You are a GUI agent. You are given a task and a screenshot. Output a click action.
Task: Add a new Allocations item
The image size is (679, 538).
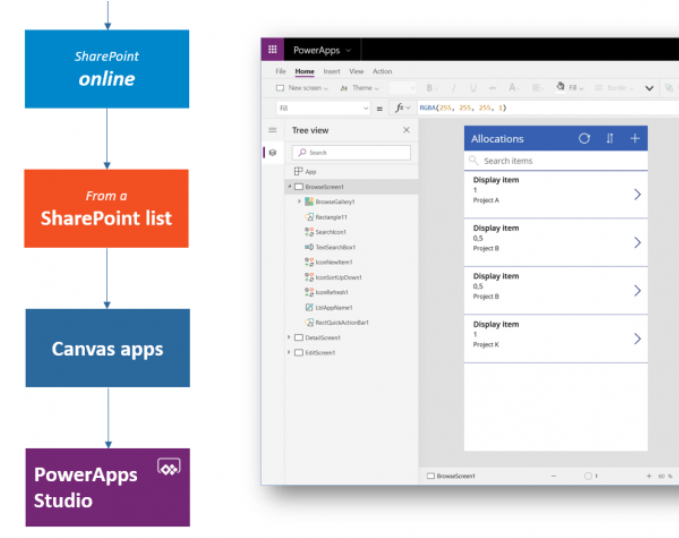point(635,139)
